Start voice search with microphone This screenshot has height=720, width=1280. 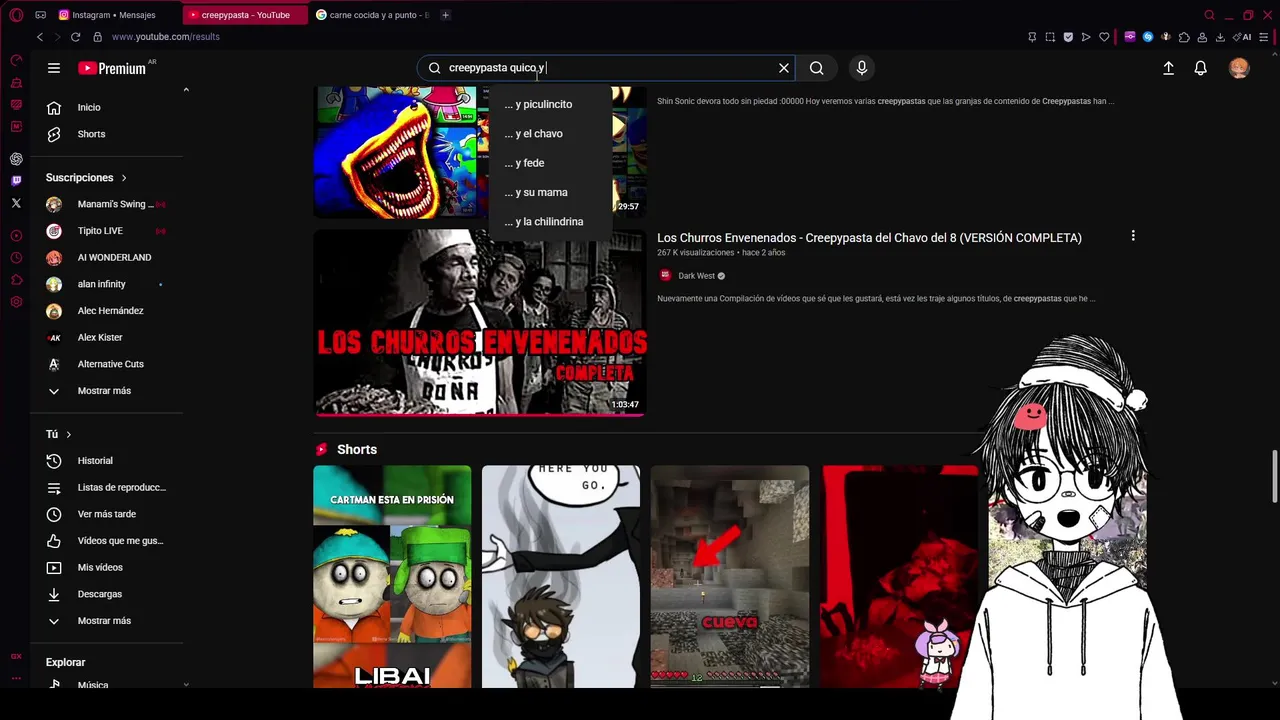click(x=862, y=68)
